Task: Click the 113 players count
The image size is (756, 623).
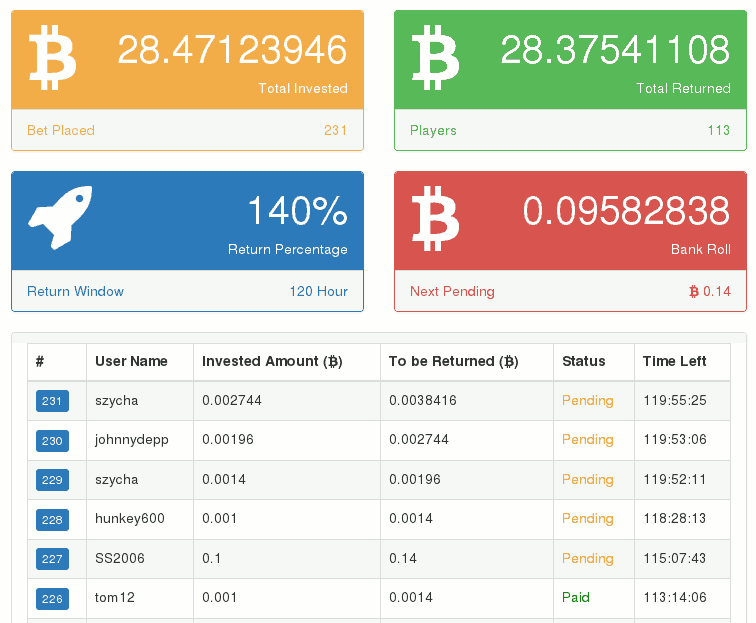Action: (718, 130)
